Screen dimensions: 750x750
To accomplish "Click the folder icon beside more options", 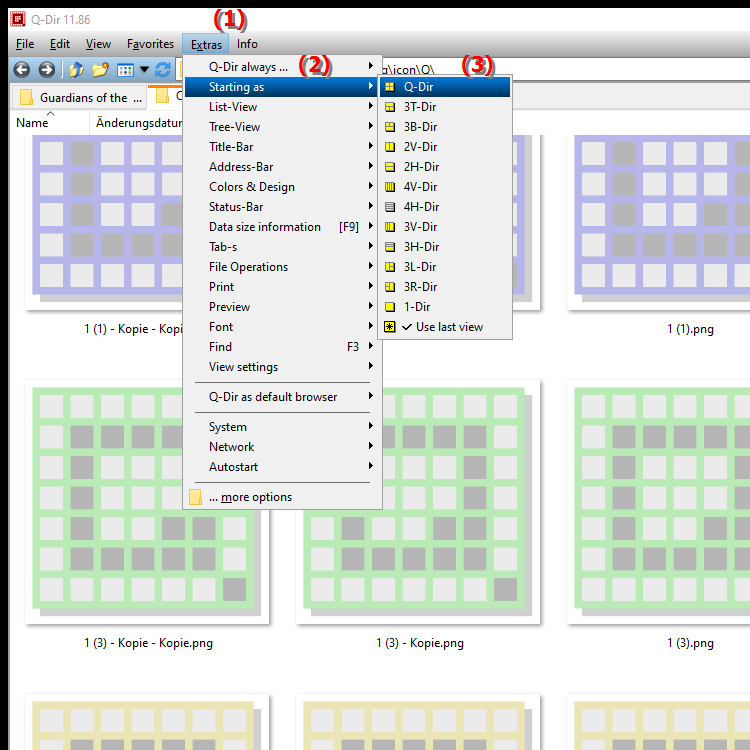I will tap(195, 497).
